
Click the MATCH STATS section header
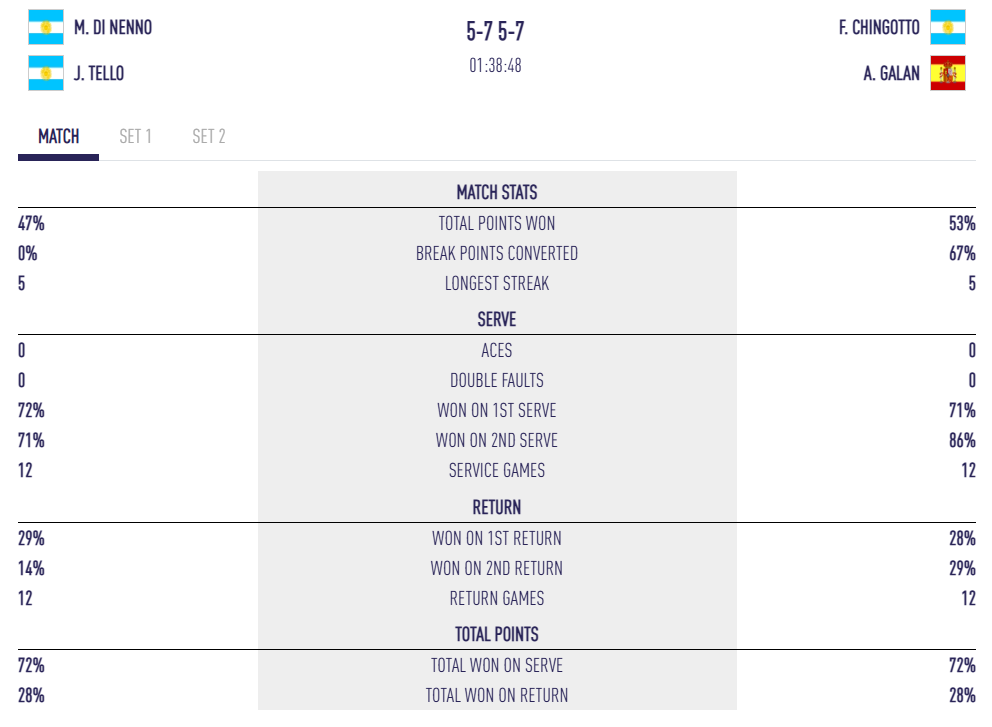497,192
